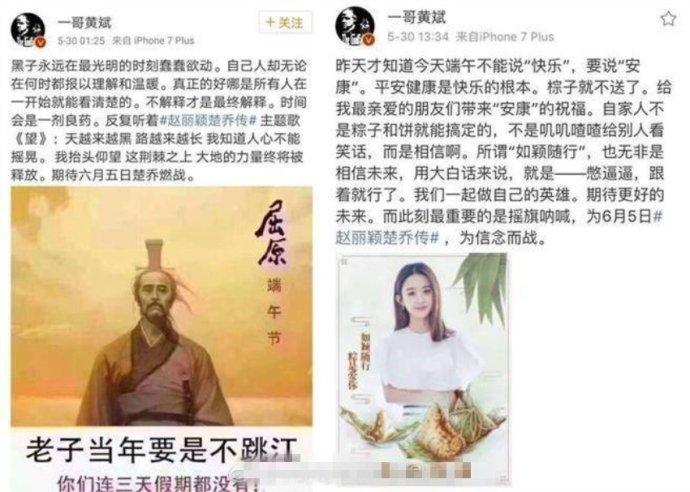Open hashtag #赵丽颖楚乔传# in right post
This screenshot has height=492, width=690.
(499, 227)
